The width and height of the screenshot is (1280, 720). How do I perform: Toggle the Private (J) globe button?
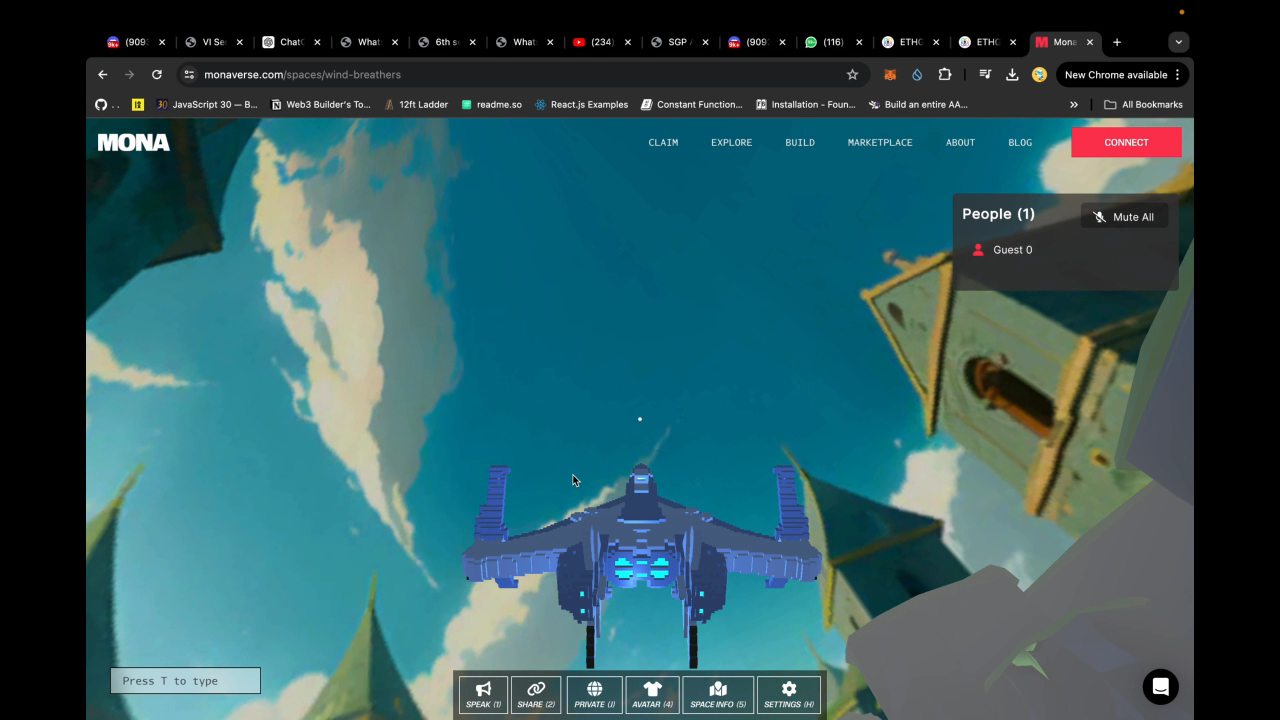point(594,695)
